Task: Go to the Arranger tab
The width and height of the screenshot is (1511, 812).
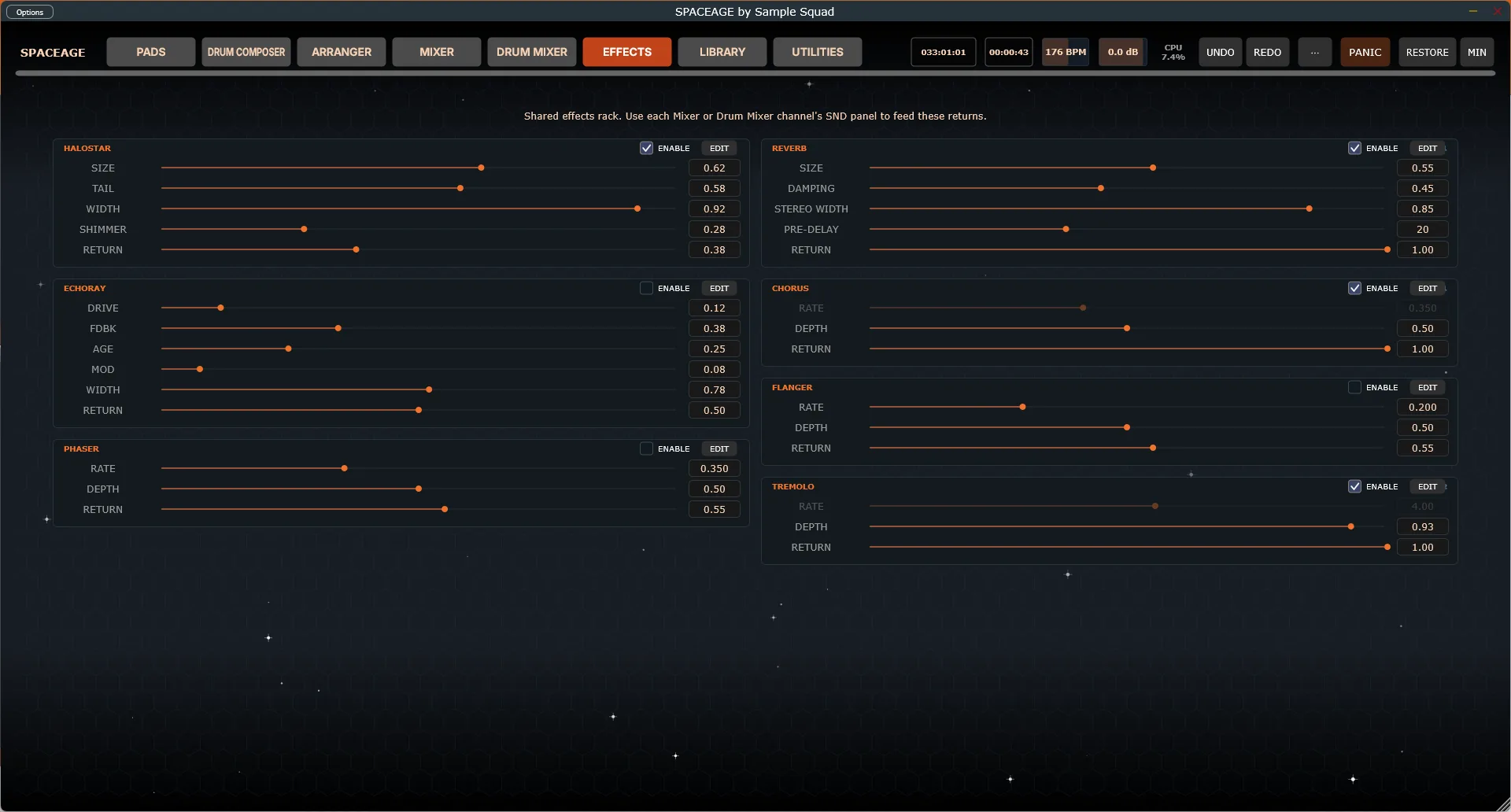Action: tap(342, 52)
